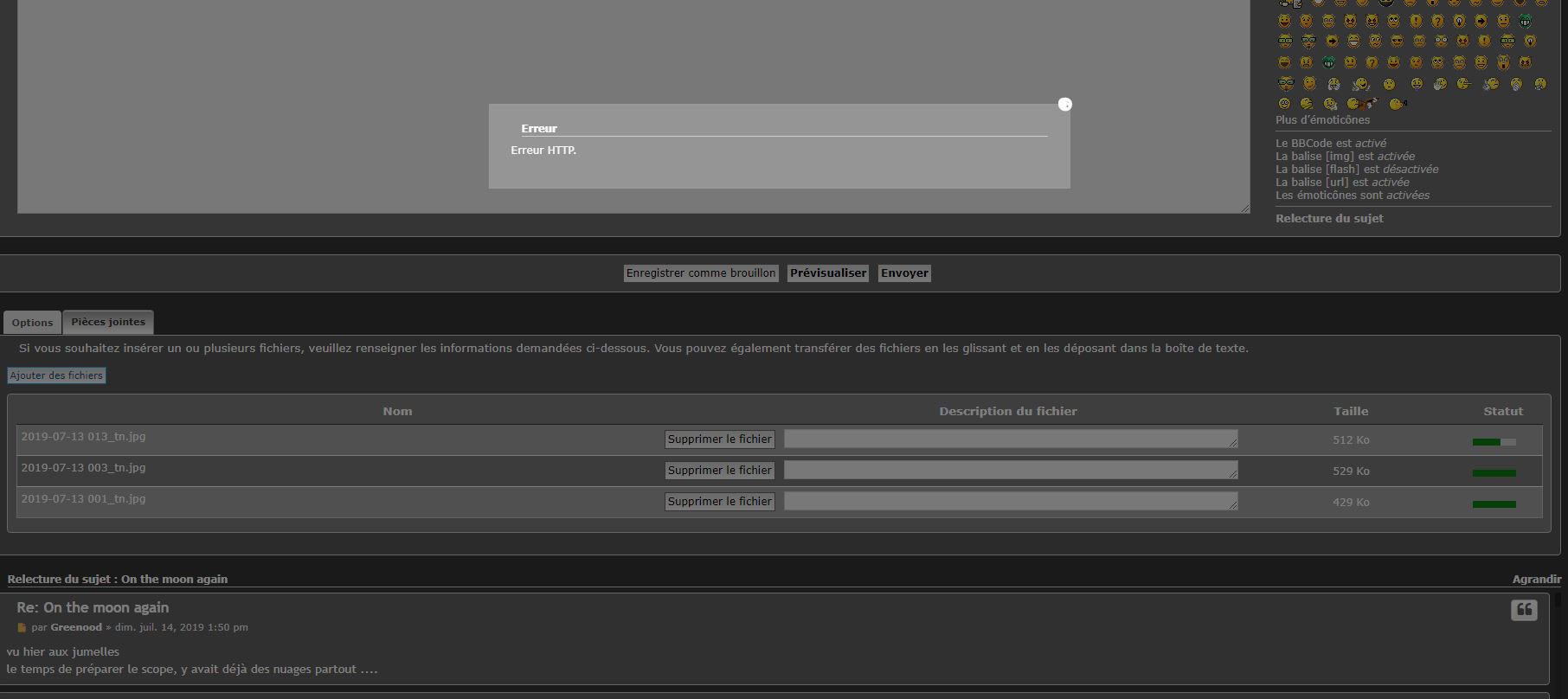Click the 'Erreur HTTP.' message text
The height and width of the screenshot is (699, 1568).
point(543,151)
